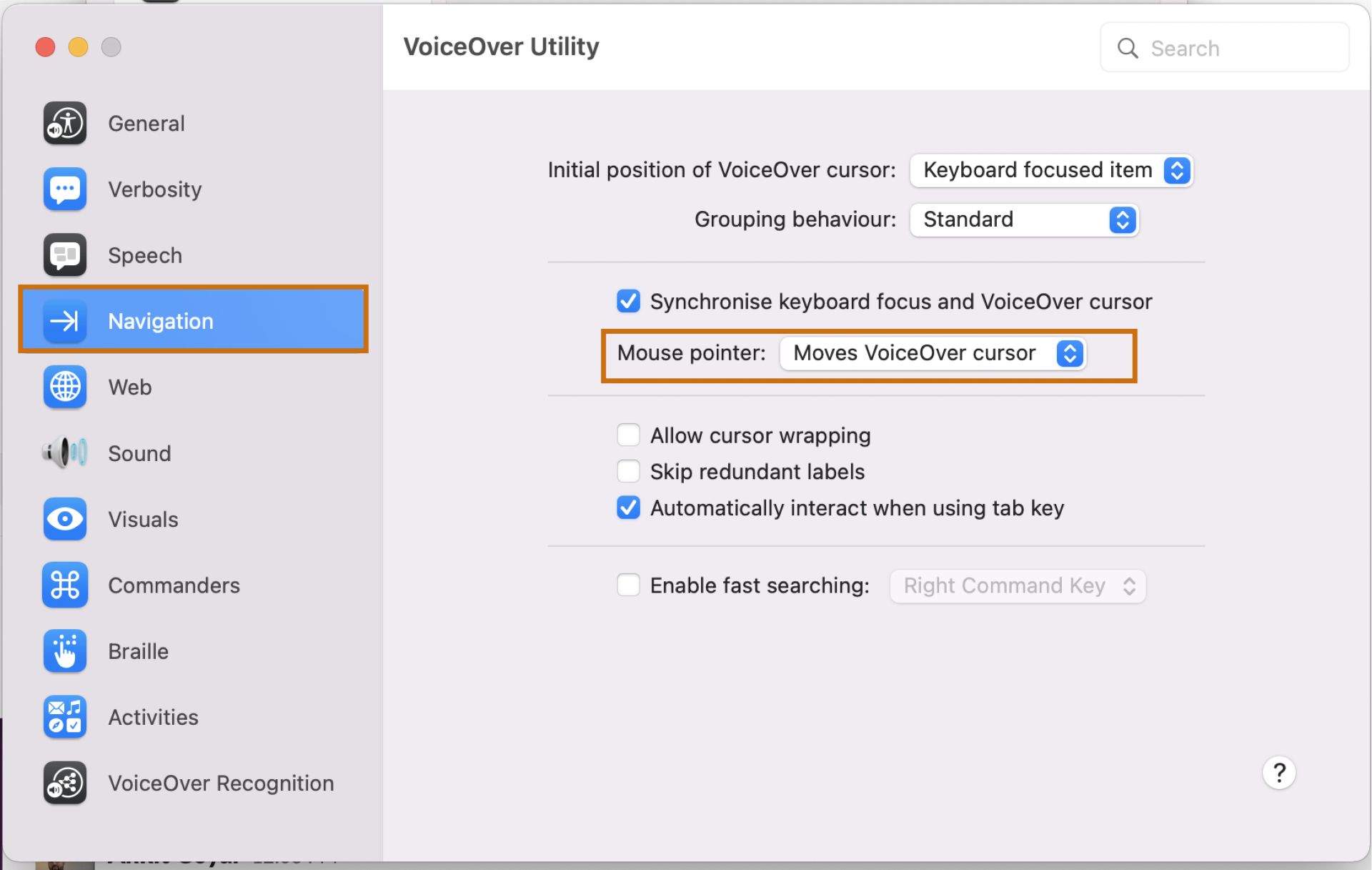The width and height of the screenshot is (1372, 870).
Task: Open the Braille hand icon
Action: click(64, 651)
